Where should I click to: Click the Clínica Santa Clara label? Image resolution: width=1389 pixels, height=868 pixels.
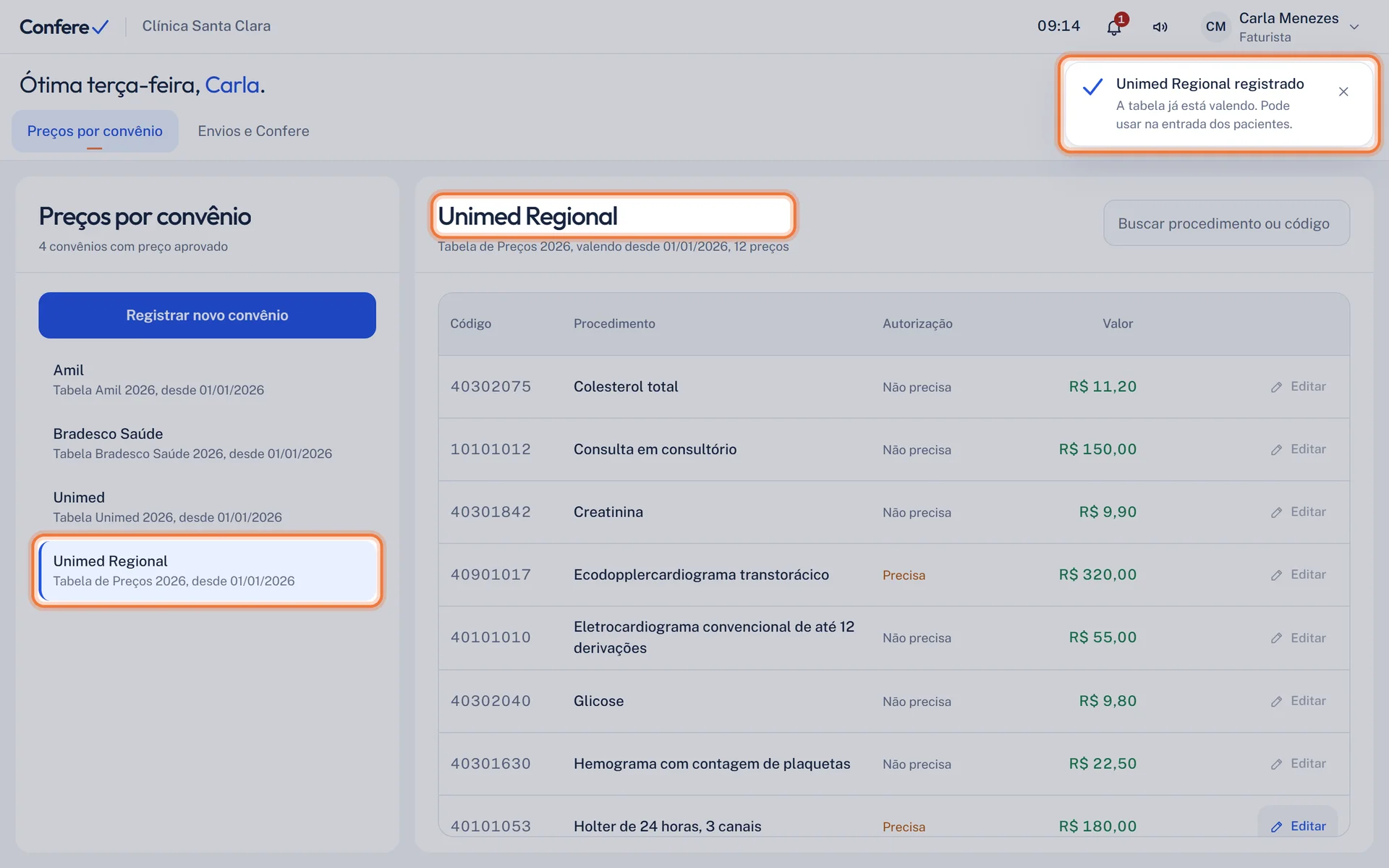pos(206,26)
